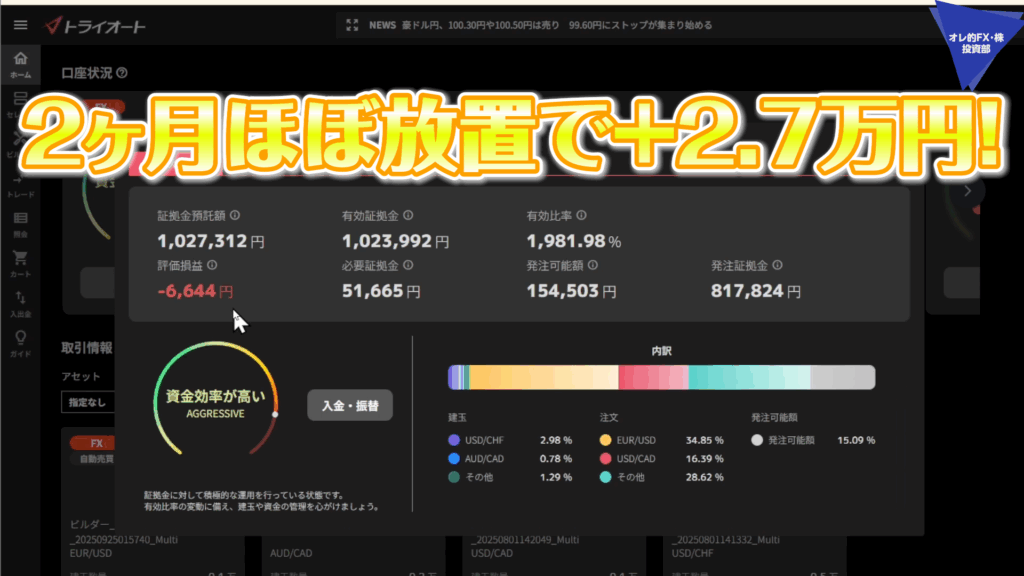This screenshot has height=576, width=1024.
Task: Click info icon beside 証拠金預託額
Action: (234, 215)
